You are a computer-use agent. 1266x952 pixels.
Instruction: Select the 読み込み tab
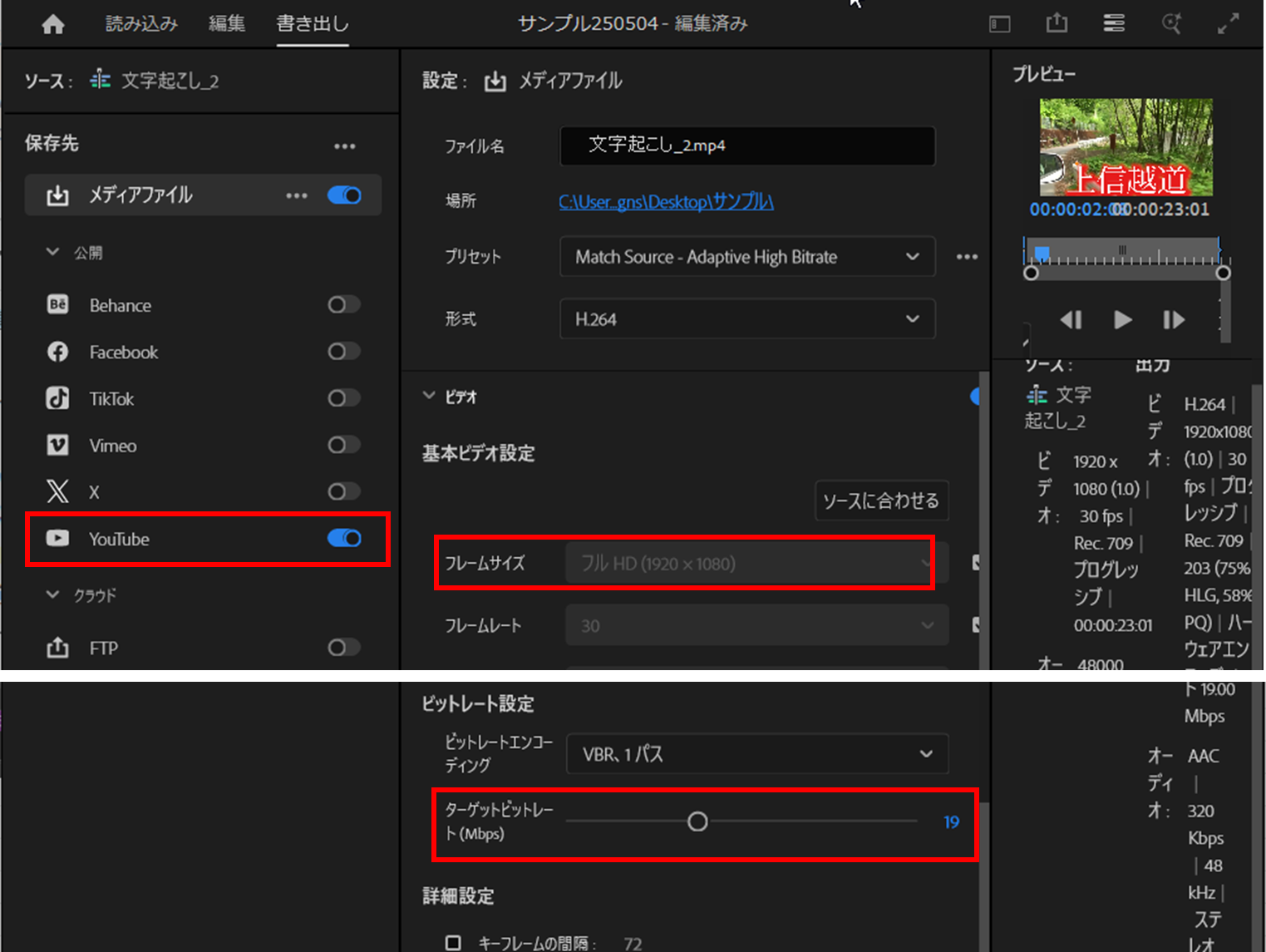coord(140,23)
